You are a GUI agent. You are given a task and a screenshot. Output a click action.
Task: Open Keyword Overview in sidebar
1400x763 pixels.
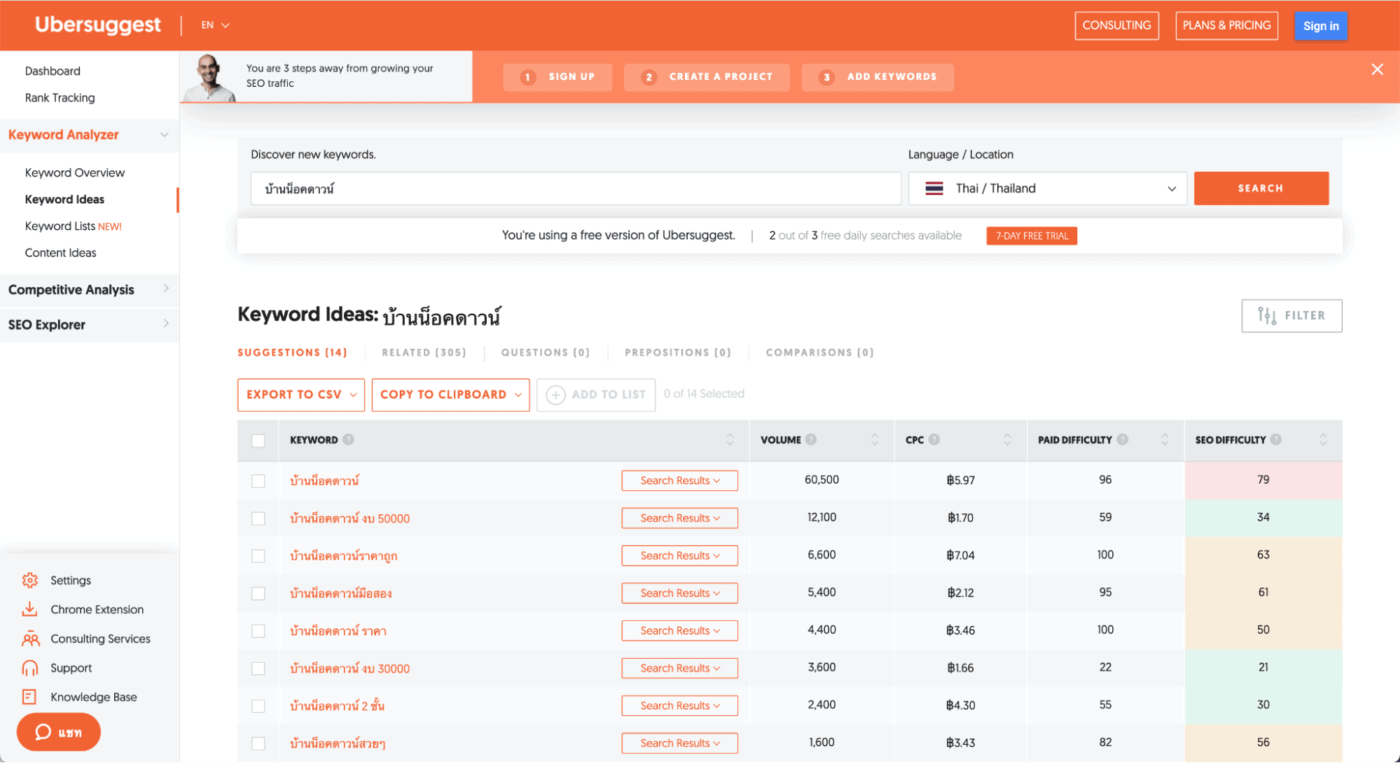tap(75, 173)
